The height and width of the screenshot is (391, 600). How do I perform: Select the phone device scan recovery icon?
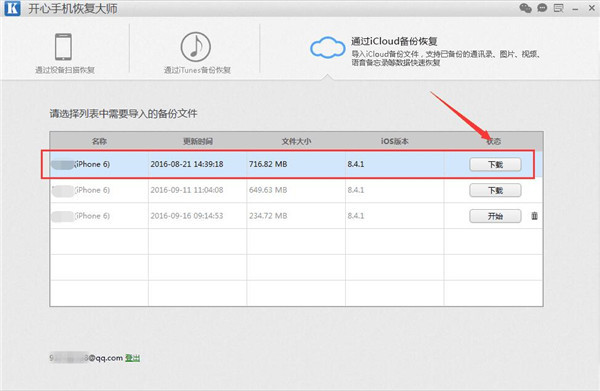click(x=63, y=47)
